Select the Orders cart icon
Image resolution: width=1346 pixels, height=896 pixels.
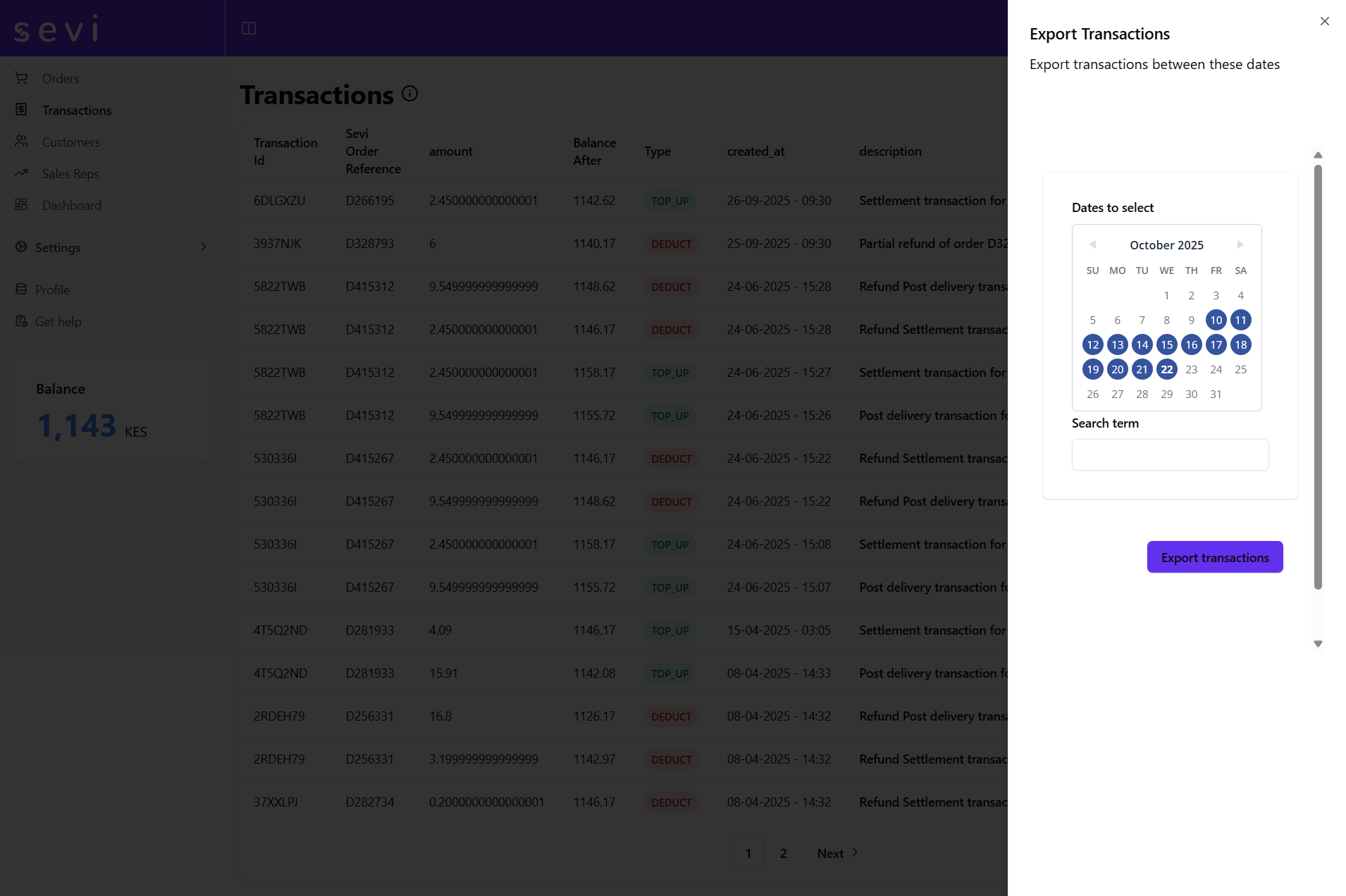(21, 78)
